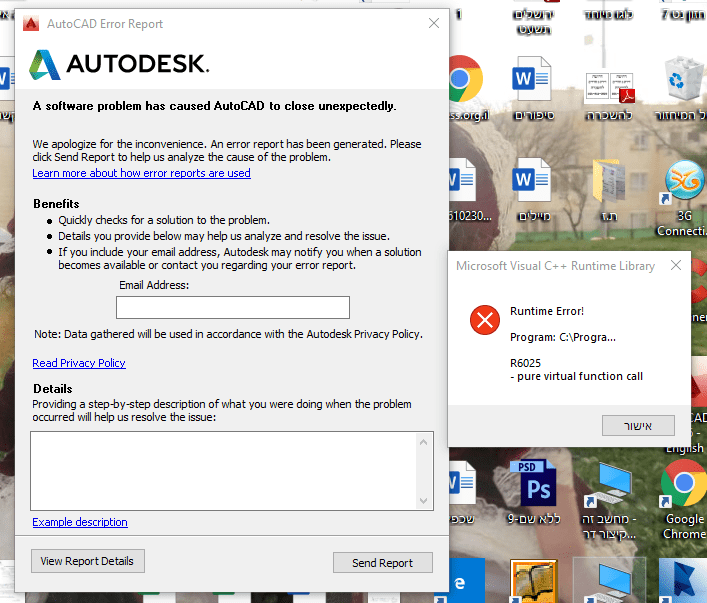The height and width of the screenshot is (603, 707).
Task: Open 'Learn more about how error reports are used'
Action: click(x=141, y=173)
